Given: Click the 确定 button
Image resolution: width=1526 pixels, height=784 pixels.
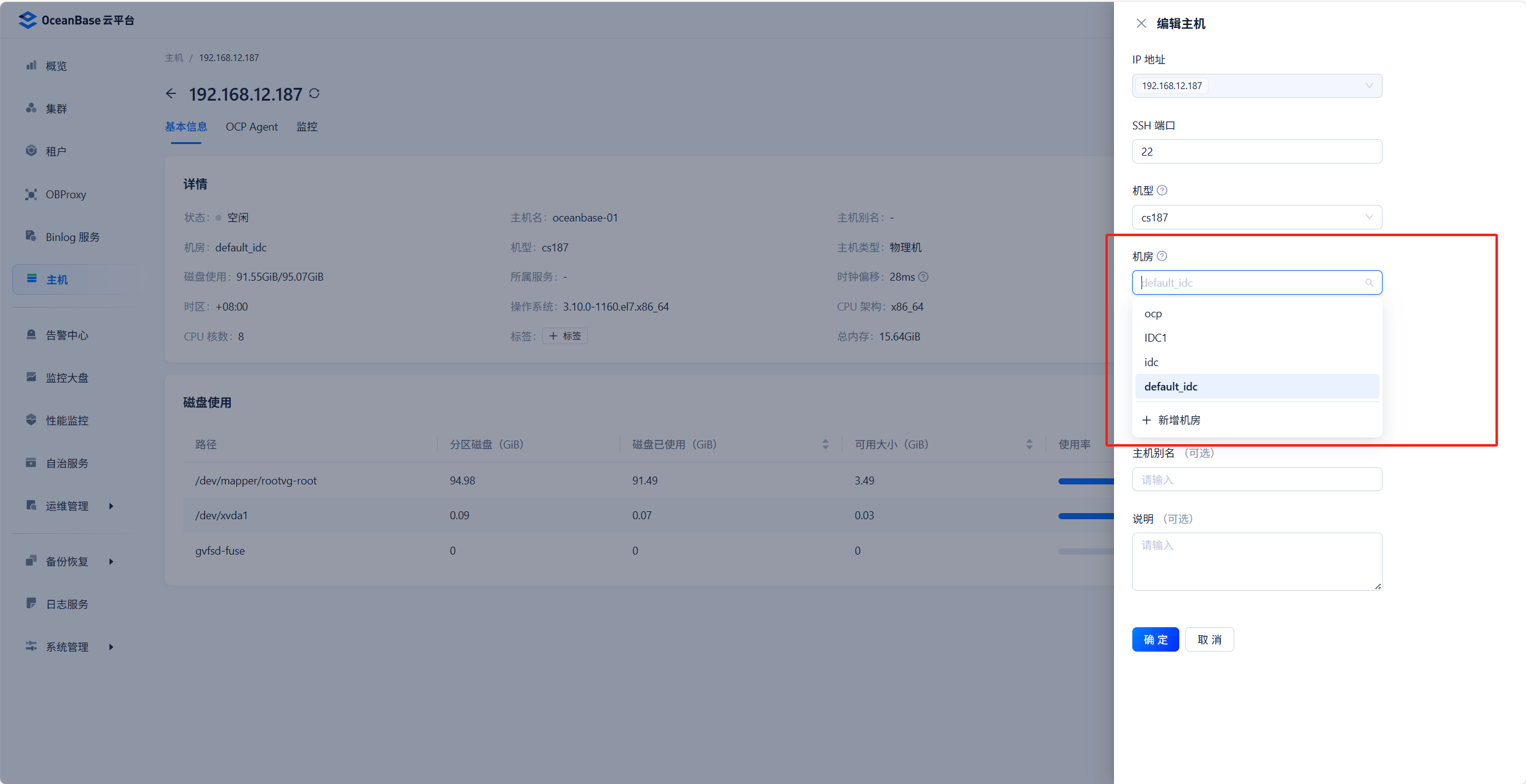Looking at the screenshot, I should [1155, 639].
